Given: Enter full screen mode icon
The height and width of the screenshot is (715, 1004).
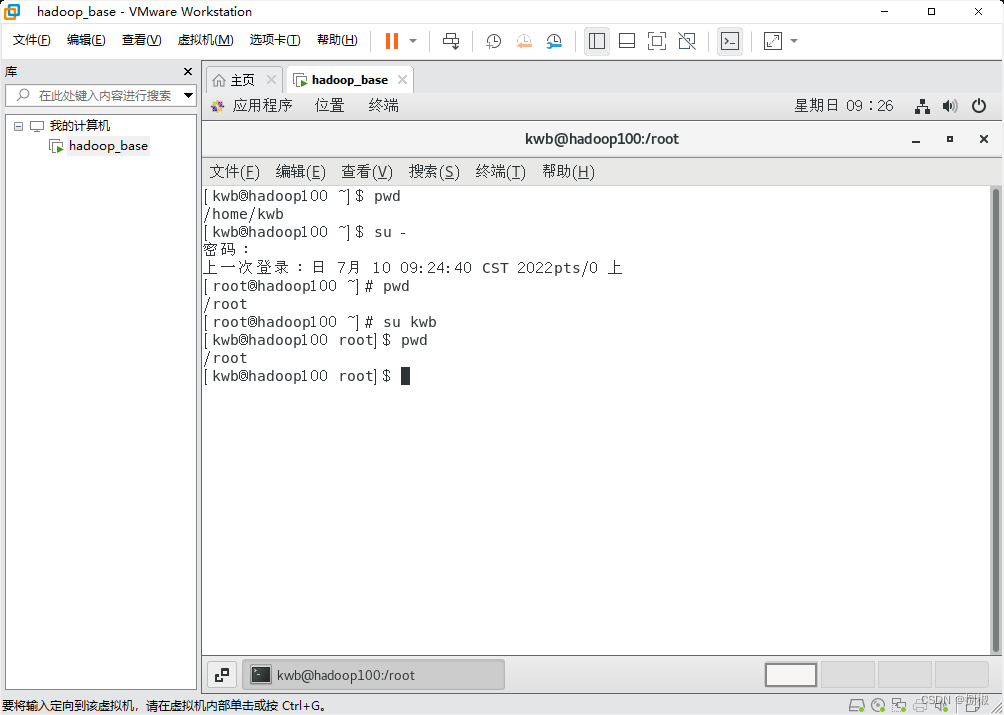Looking at the screenshot, I should [656, 41].
